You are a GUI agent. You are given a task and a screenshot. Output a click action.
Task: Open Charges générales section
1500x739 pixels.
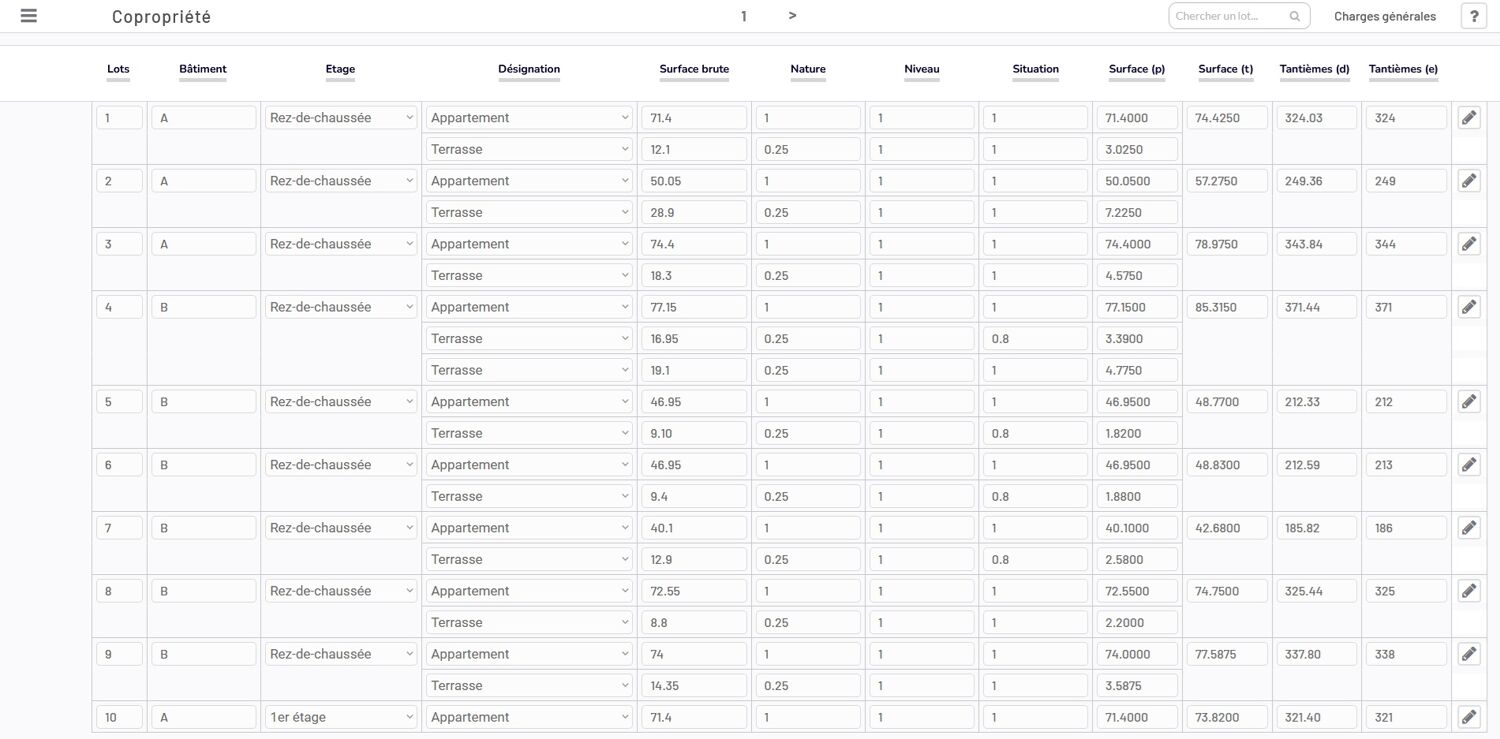pyautogui.click(x=1384, y=16)
